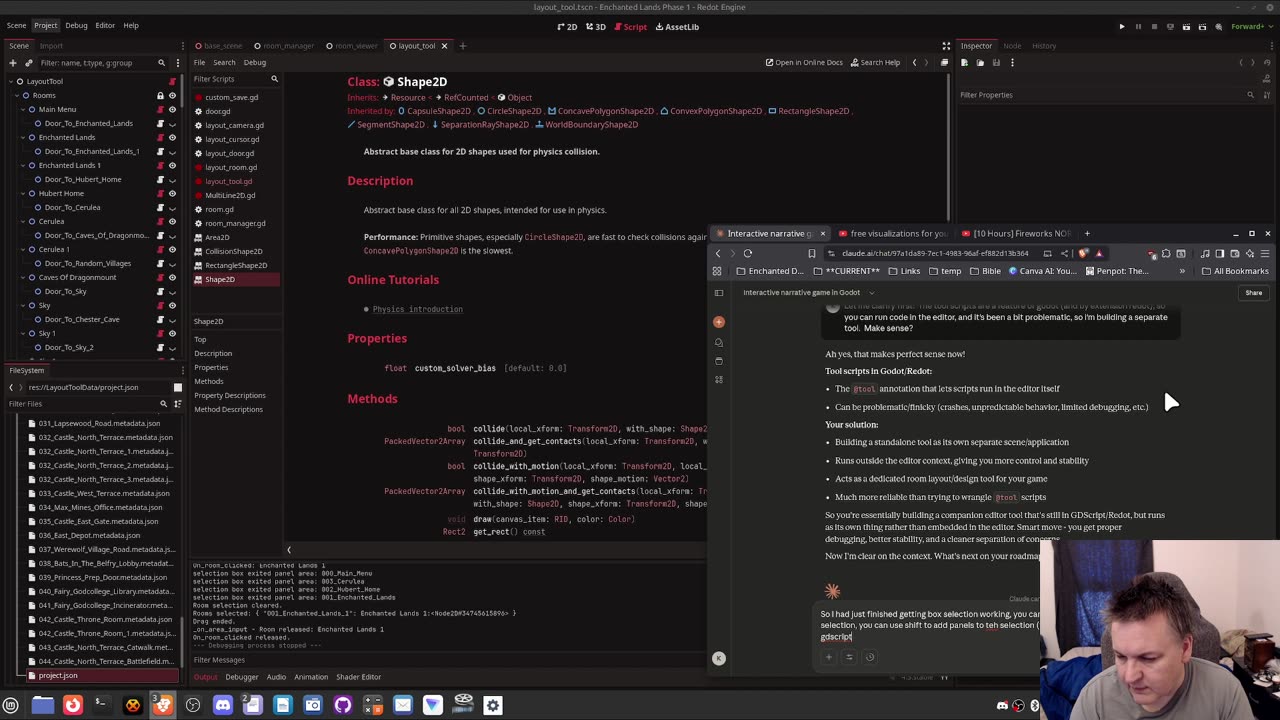Image resolution: width=1280 pixels, height=720 pixels.
Task: Open the Debug menu in top bar
Action: click(x=76, y=25)
